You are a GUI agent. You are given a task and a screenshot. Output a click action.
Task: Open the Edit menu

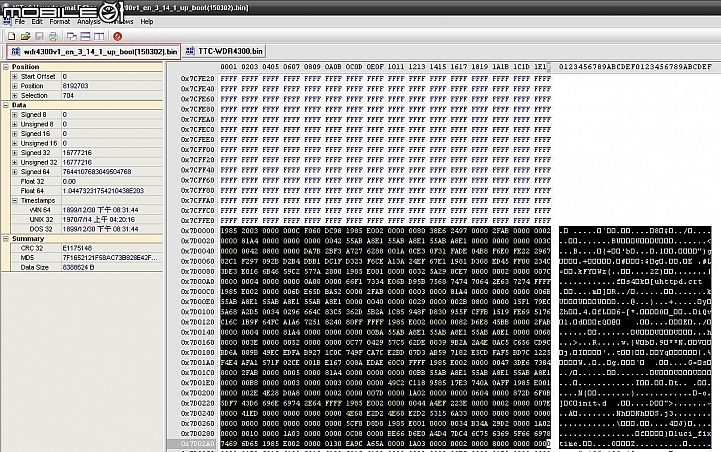click(37, 22)
